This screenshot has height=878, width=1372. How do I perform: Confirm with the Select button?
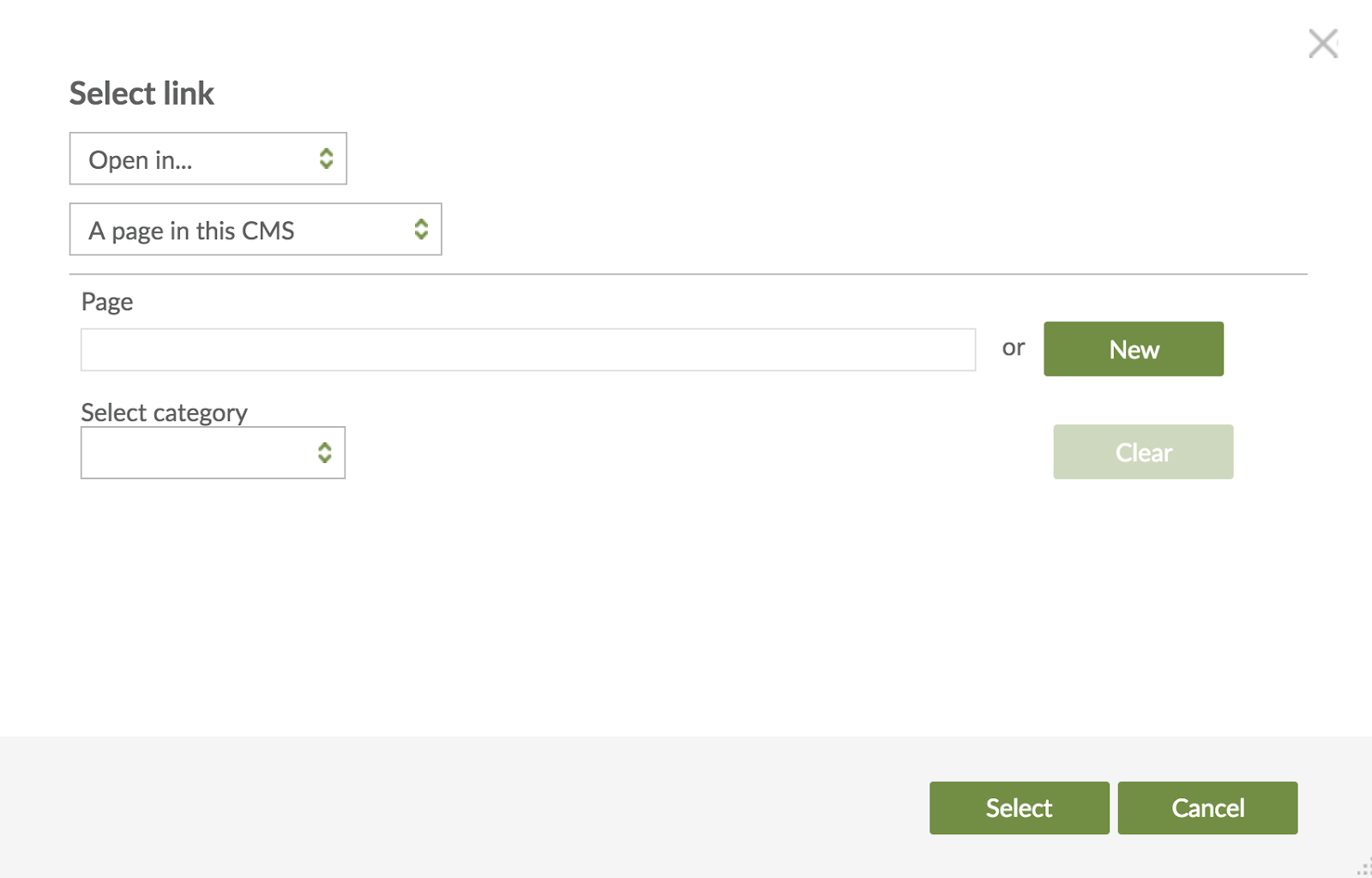click(x=1019, y=808)
